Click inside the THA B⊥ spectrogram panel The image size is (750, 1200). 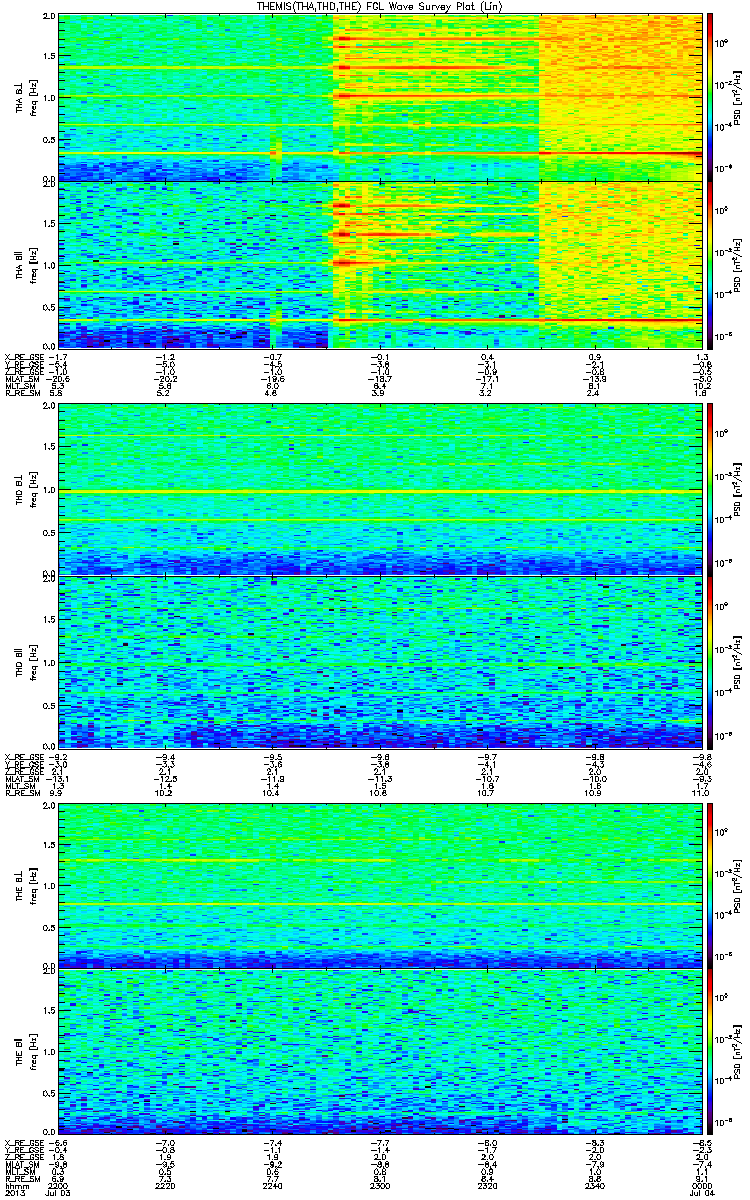pos(380,97)
